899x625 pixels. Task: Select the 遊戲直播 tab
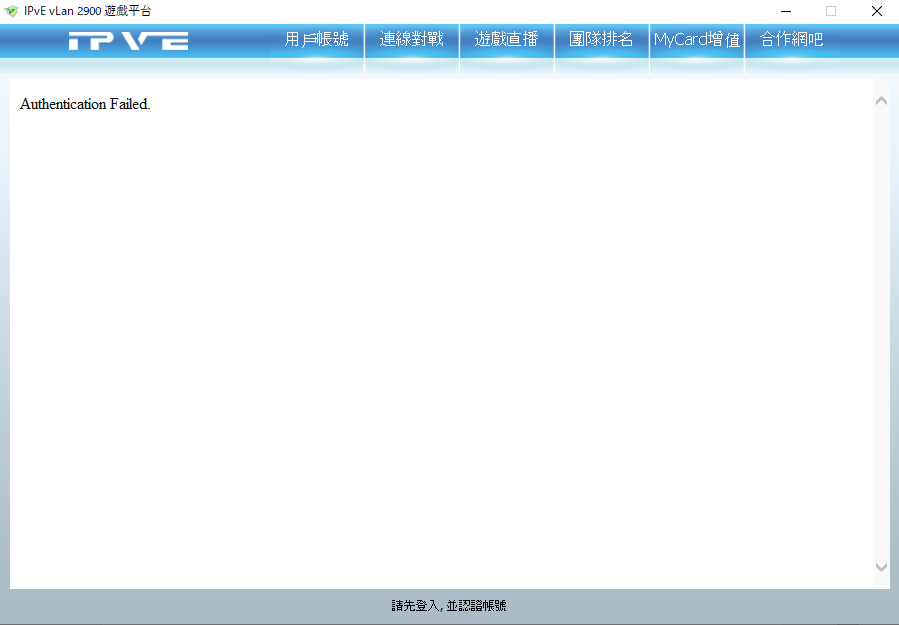coord(506,40)
